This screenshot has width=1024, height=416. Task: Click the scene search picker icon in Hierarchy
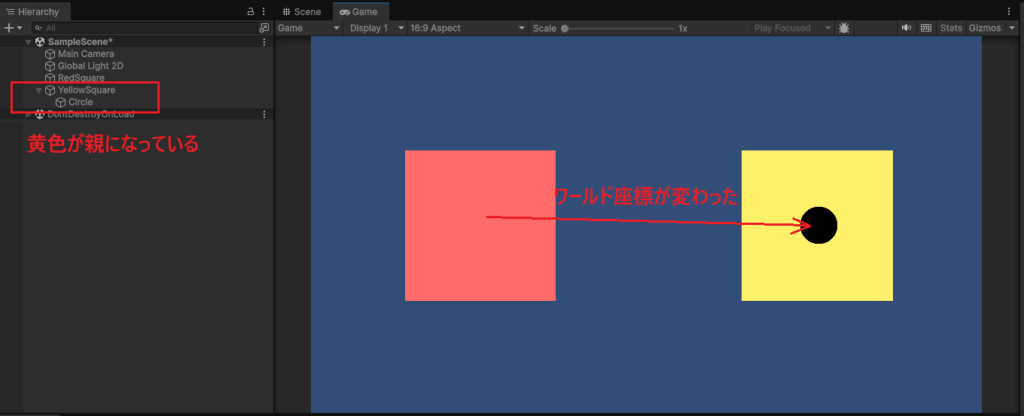click(264, 28)
